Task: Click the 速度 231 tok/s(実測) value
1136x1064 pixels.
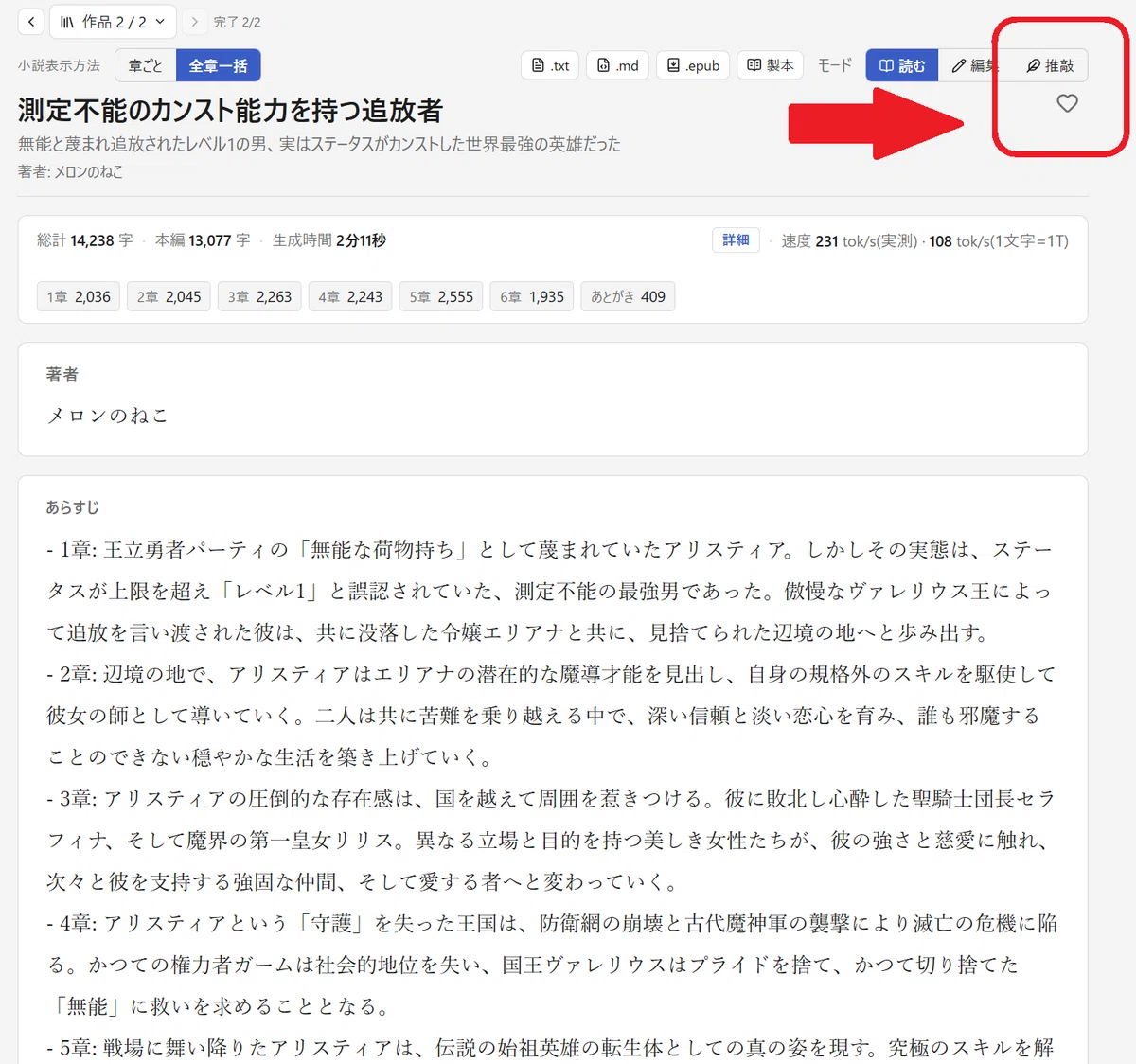Action: [x=849, y=241]
